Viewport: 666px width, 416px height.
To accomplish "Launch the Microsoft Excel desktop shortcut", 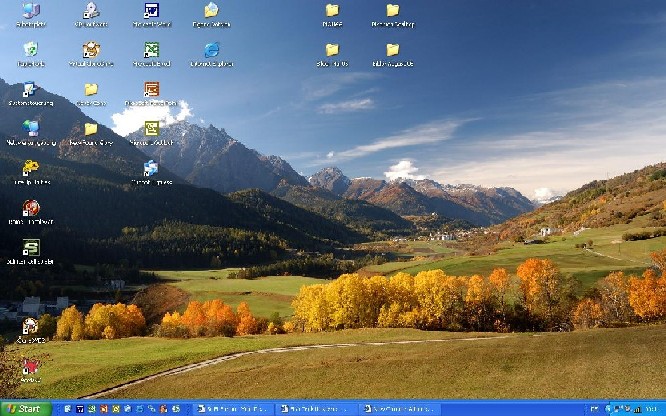I will [151, 50].
